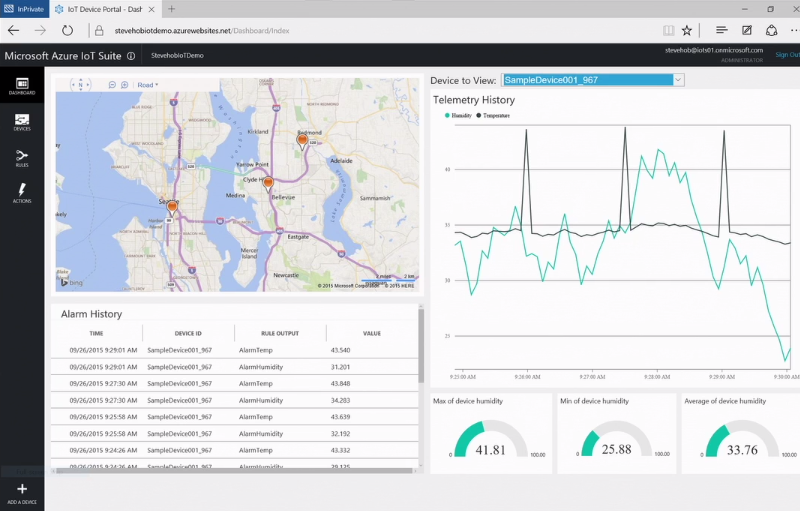This screenshot has height=511, width=800.
Task: Zoom in on the Bing map
Action: 124,85
